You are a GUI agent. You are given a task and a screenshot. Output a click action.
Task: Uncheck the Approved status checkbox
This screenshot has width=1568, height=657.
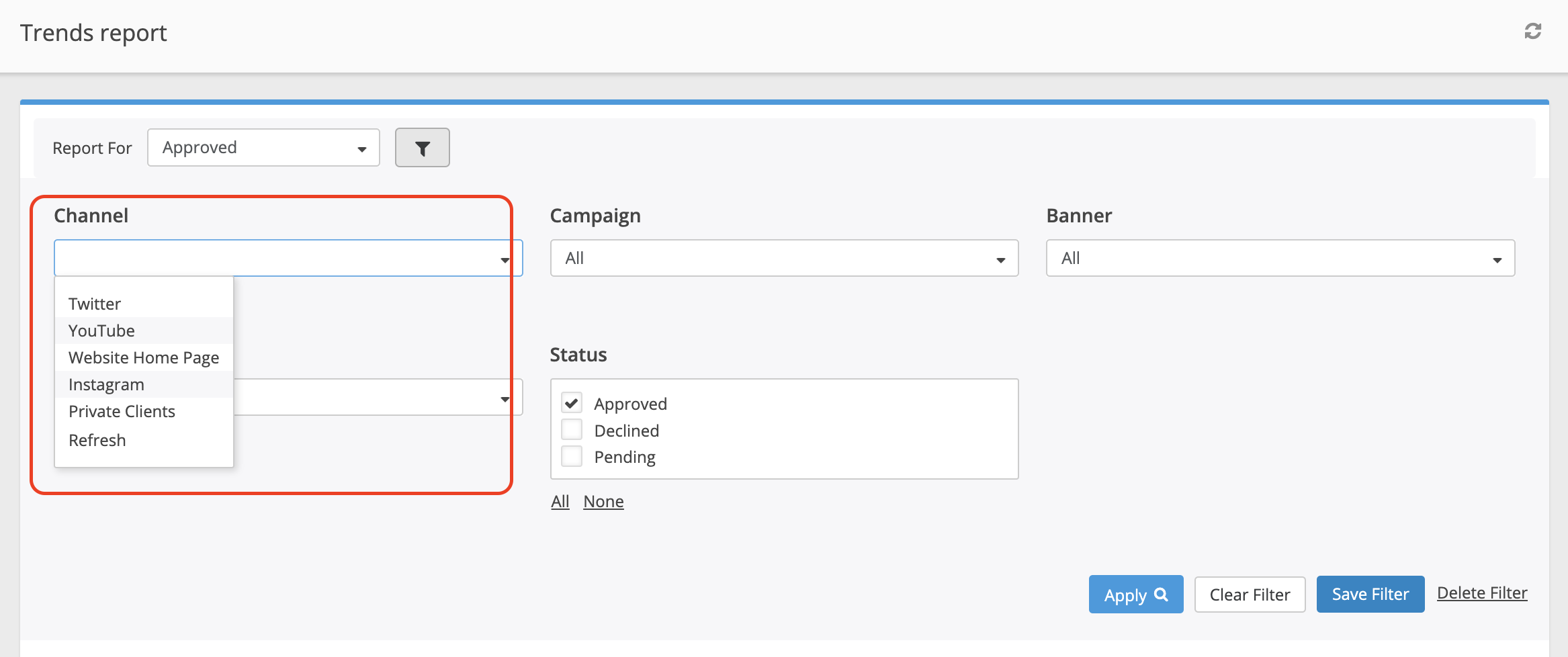[x=572, y=403]
